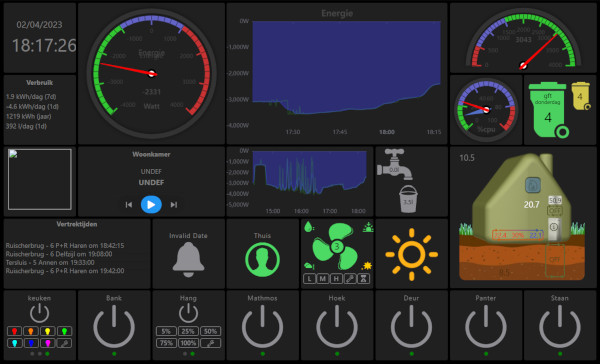Click the Verbruik heading
The height and width of the screenshot is (364, 600).
tap(39, 83)
